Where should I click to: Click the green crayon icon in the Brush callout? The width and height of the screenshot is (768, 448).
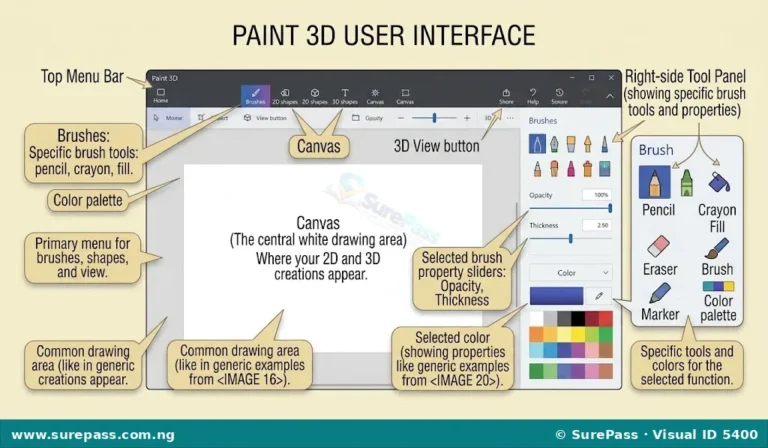(687, 183)
